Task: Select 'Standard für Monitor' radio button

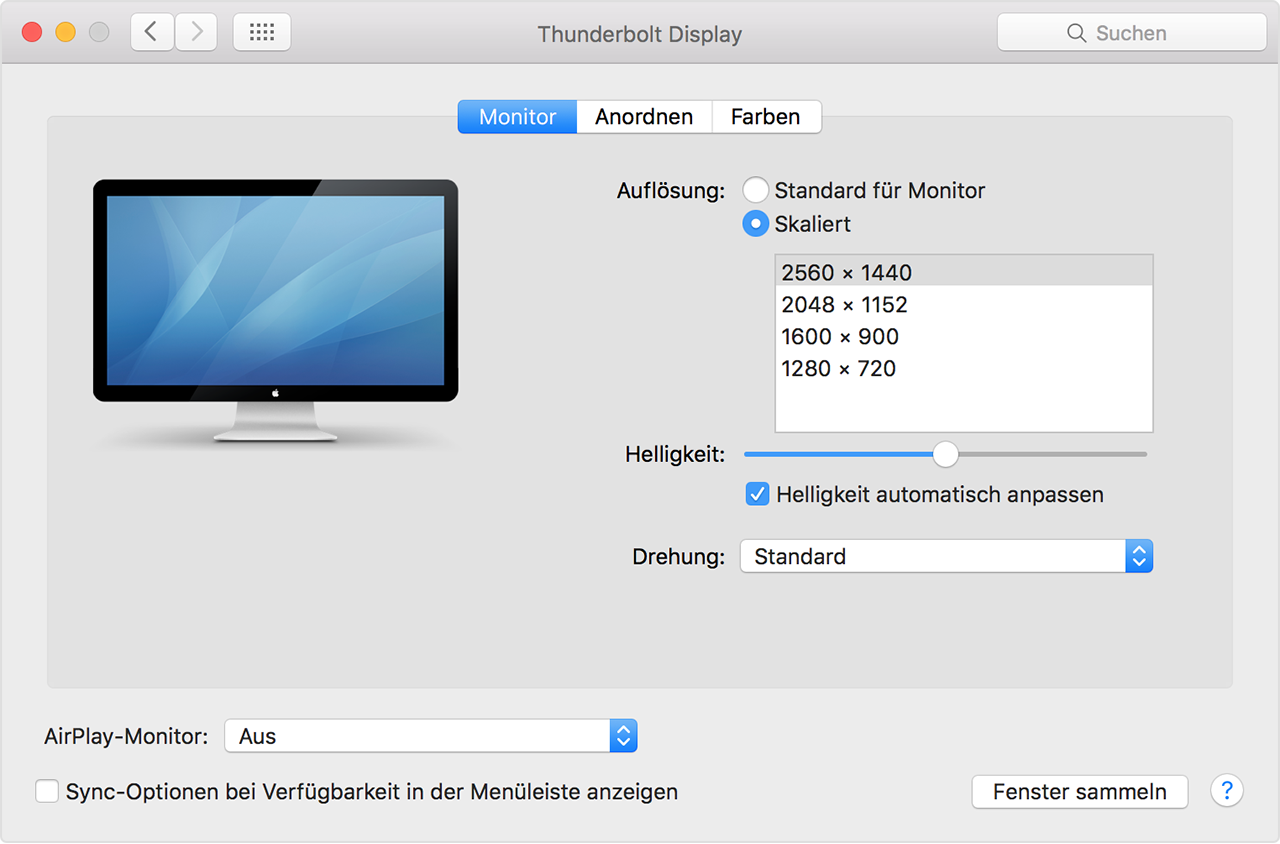Action: click(x=756, y=190)
